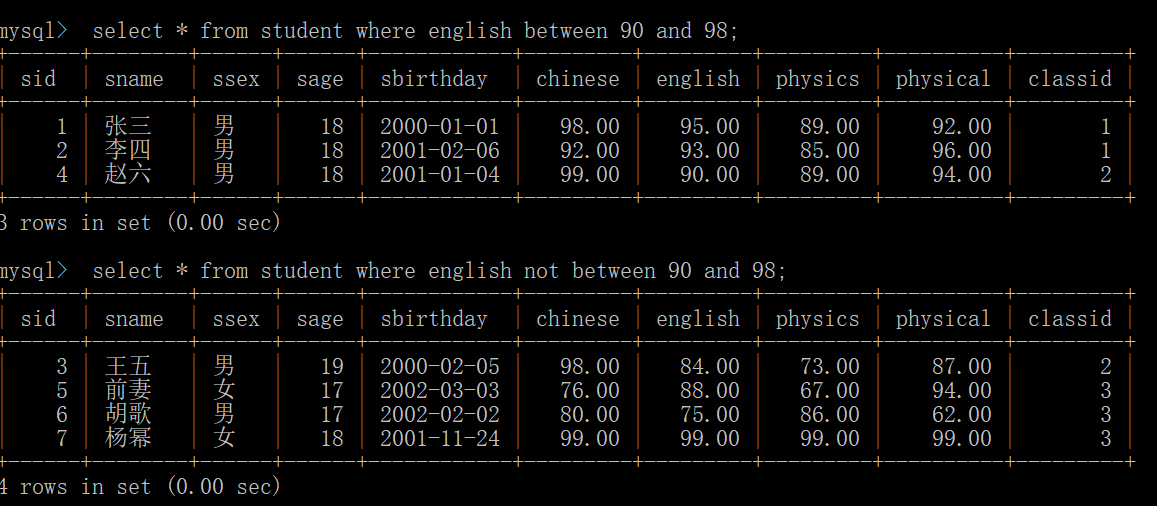Click the sbirthday header above the 张三 row

(x=434, y=79)
